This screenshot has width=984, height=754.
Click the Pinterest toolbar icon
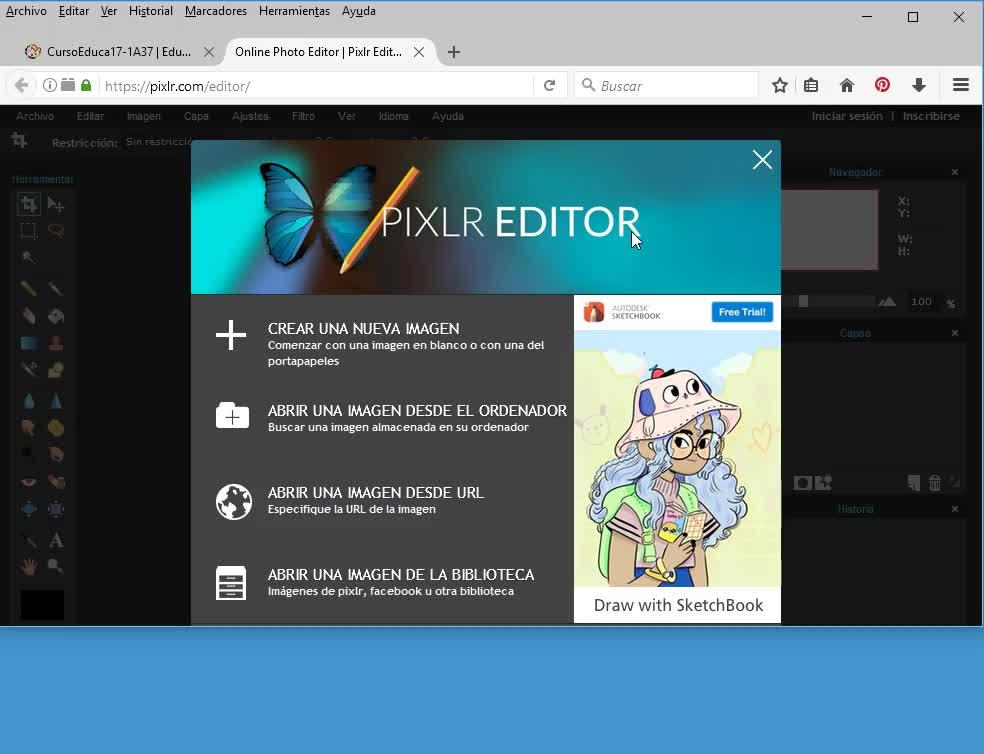point(882,86)
